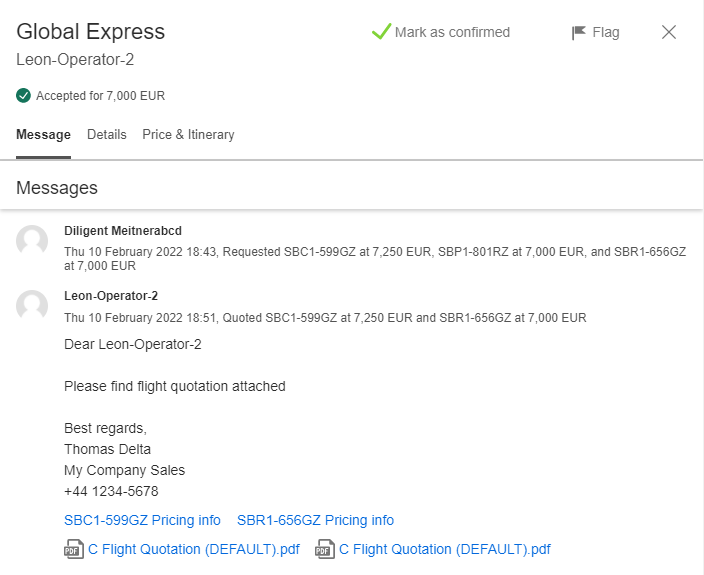Click the green accepted status icon
The height and width of the screenshot is (575, 704).
[x=23, y=96]
